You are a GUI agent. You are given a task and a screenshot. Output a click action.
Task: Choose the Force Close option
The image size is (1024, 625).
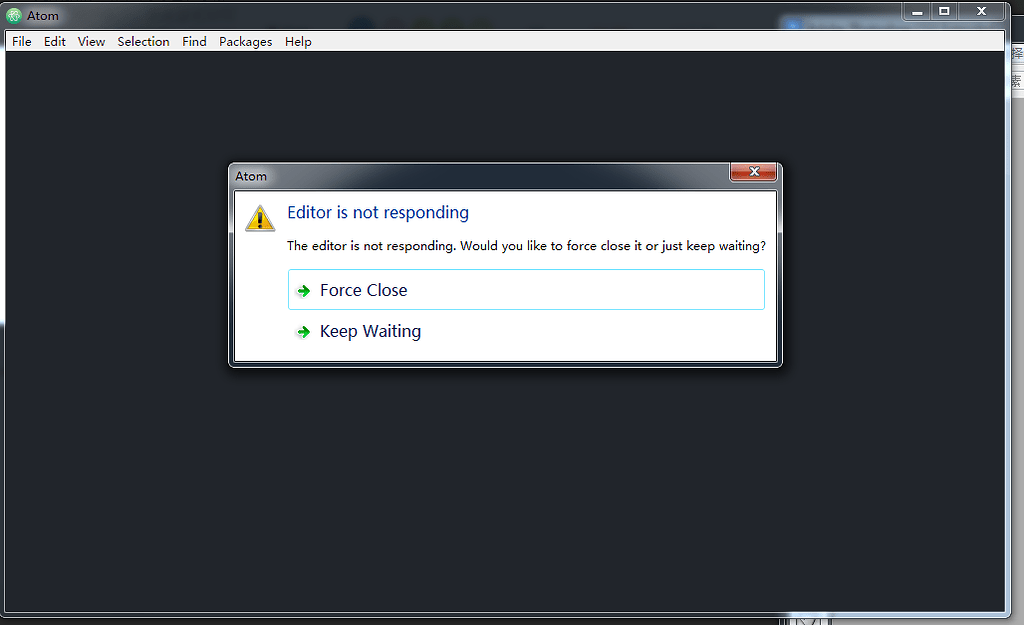(526, 289)
